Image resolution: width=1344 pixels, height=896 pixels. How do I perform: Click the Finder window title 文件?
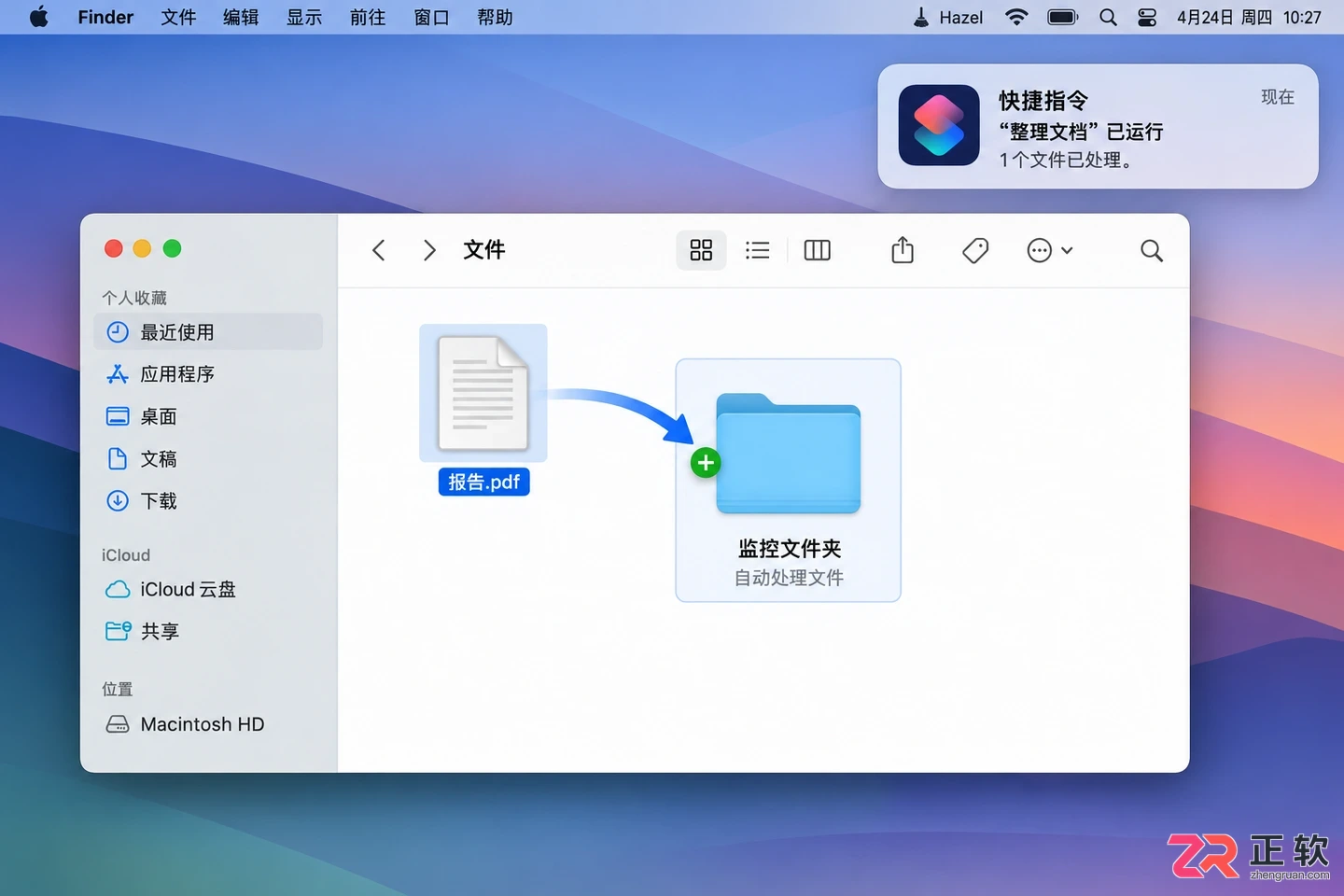pos(484,250)
